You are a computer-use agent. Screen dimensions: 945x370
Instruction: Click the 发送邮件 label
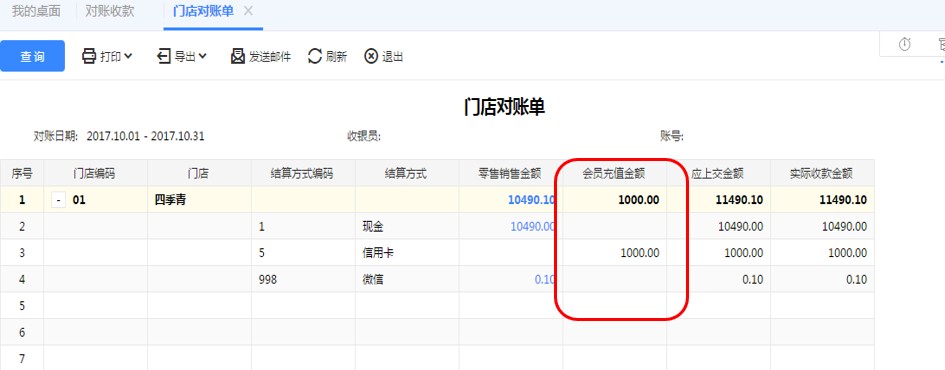pos(270,57)
